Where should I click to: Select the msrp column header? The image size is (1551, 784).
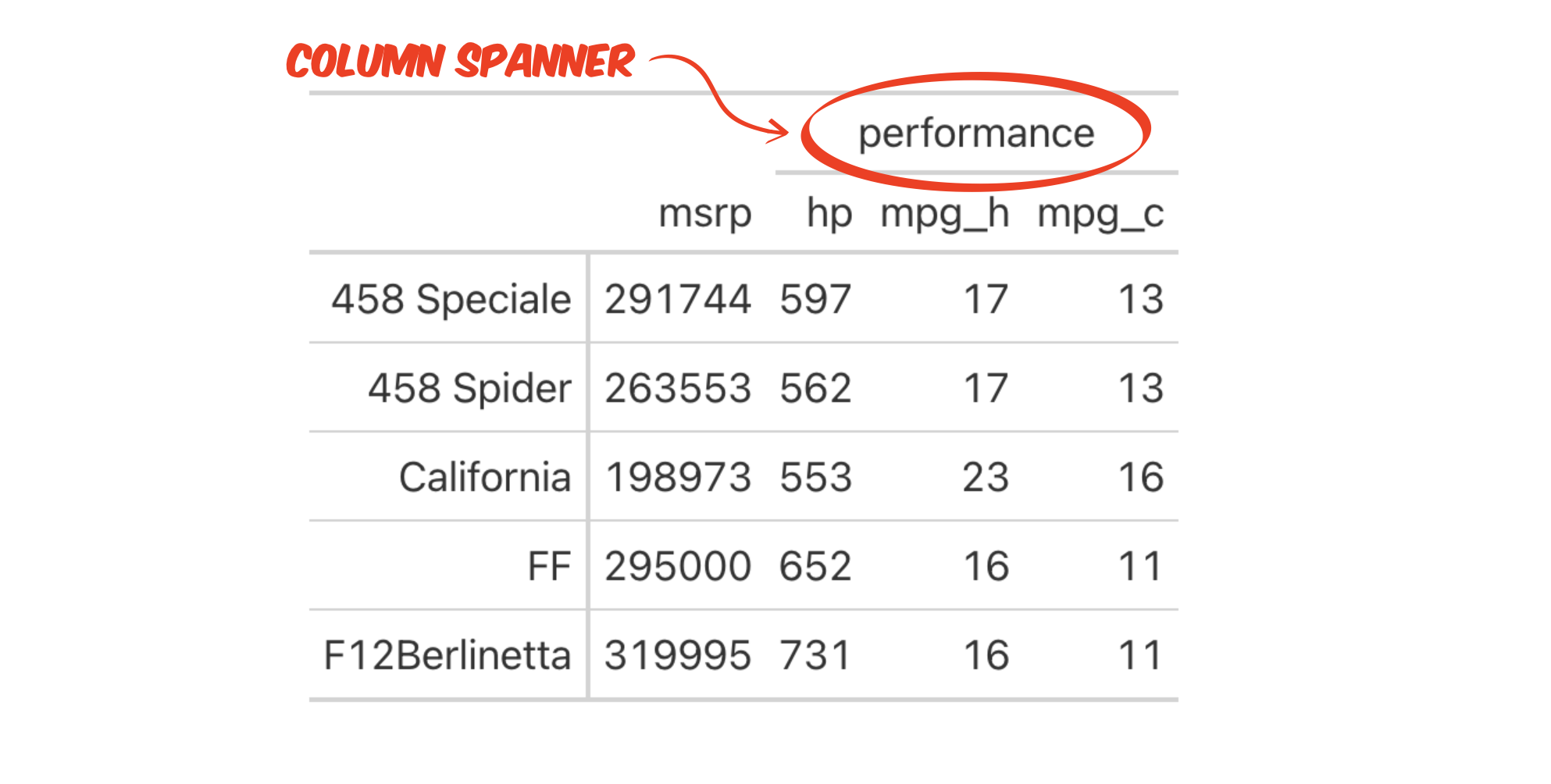pos(704,213)
